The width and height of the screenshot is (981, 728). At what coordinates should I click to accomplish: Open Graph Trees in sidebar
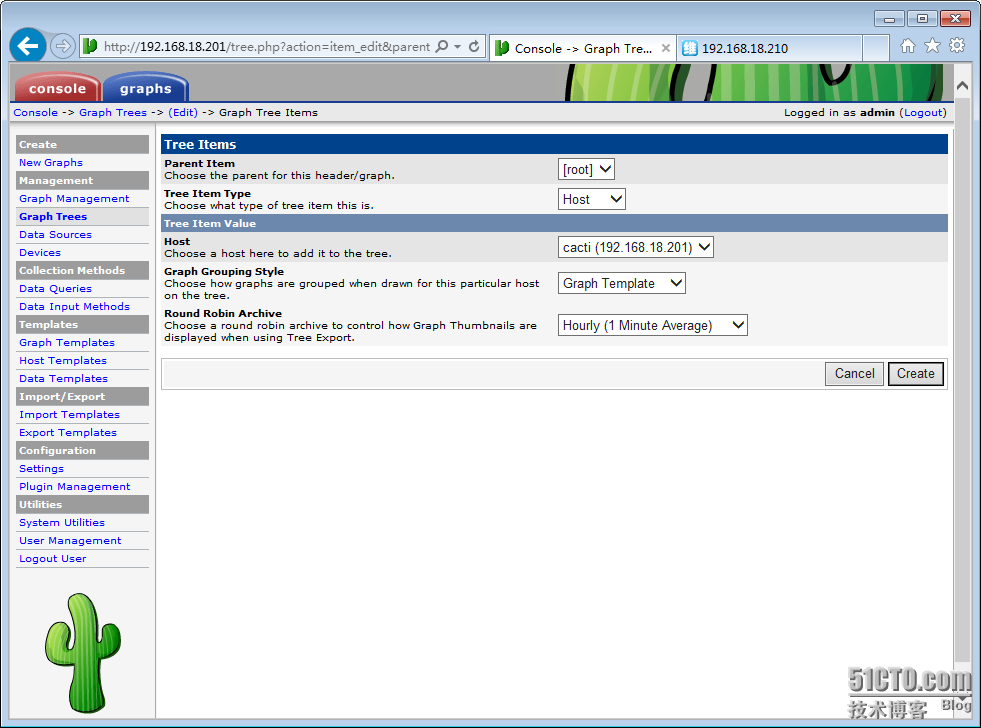[53, 216]
